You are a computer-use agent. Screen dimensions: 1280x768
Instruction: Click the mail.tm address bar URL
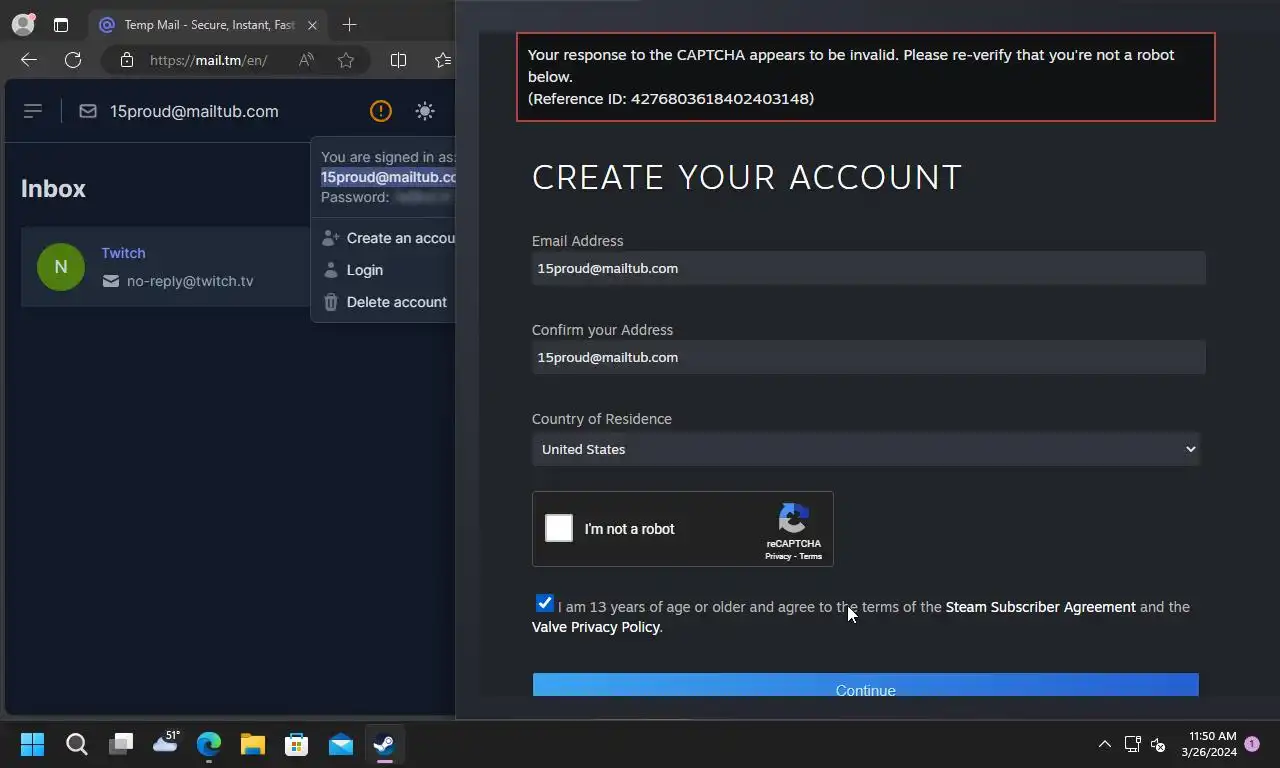[x=209, y=60]
